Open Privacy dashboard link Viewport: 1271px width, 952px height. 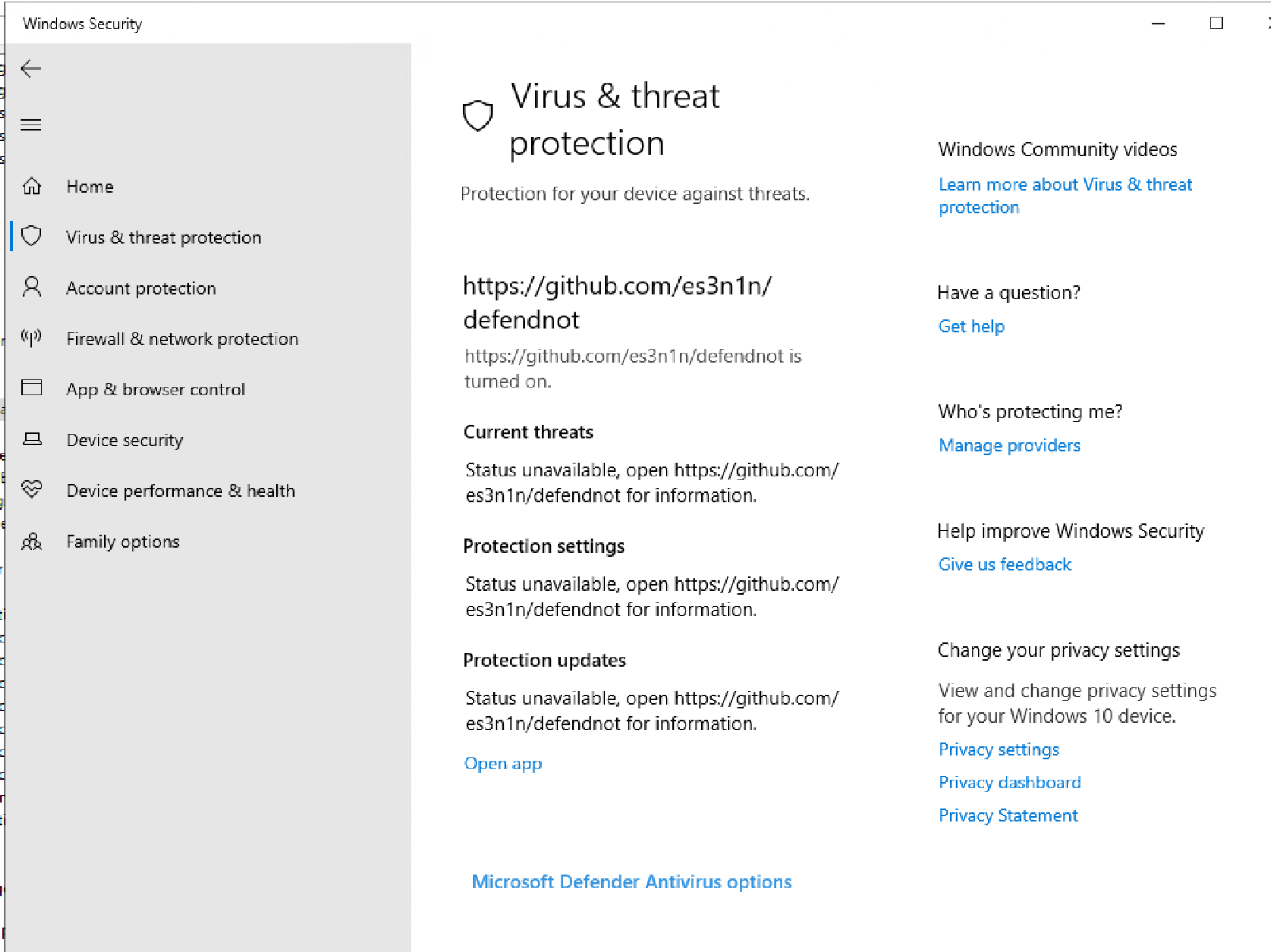[1009, 783]
